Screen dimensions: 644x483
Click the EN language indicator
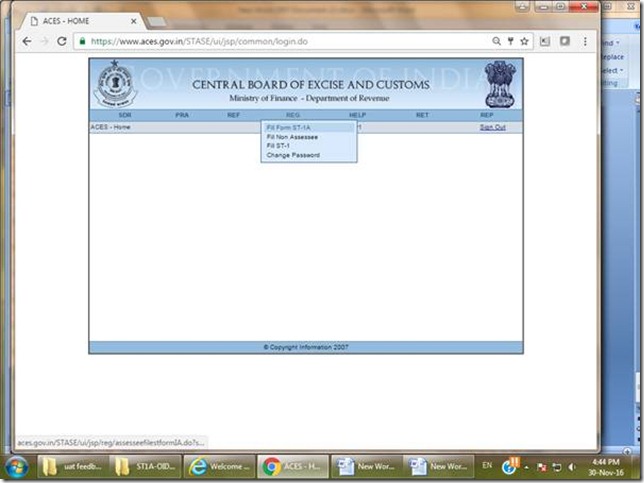[487, 465]
